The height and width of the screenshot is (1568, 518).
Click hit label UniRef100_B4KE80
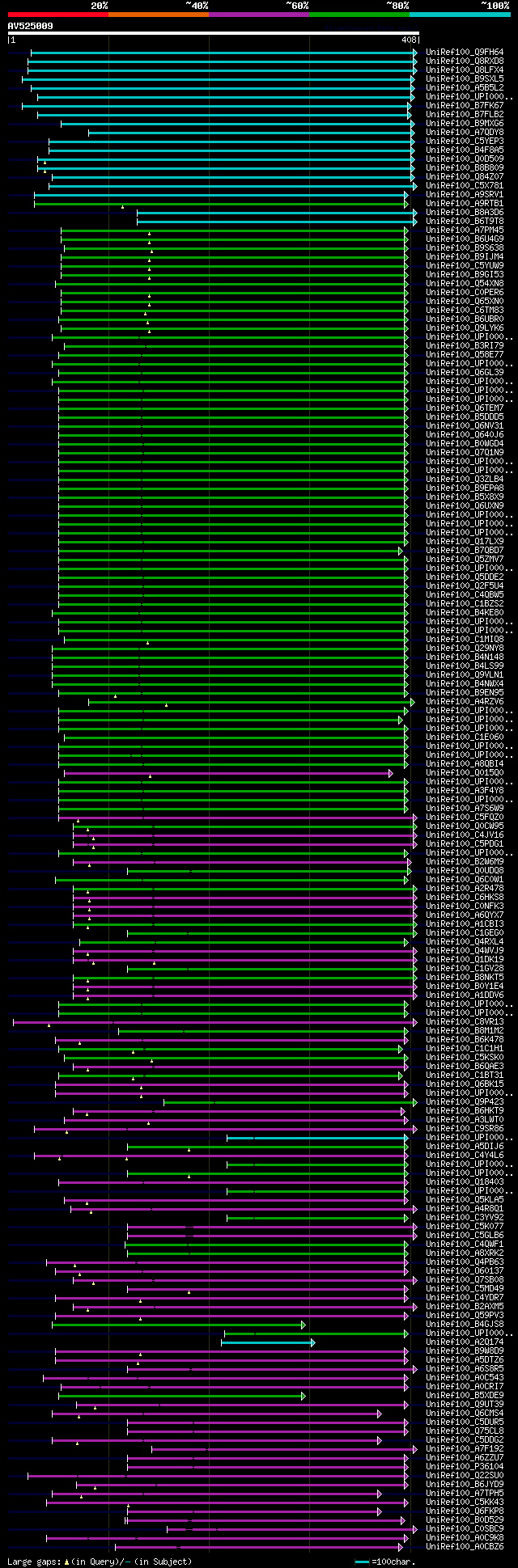pos(465,613)
